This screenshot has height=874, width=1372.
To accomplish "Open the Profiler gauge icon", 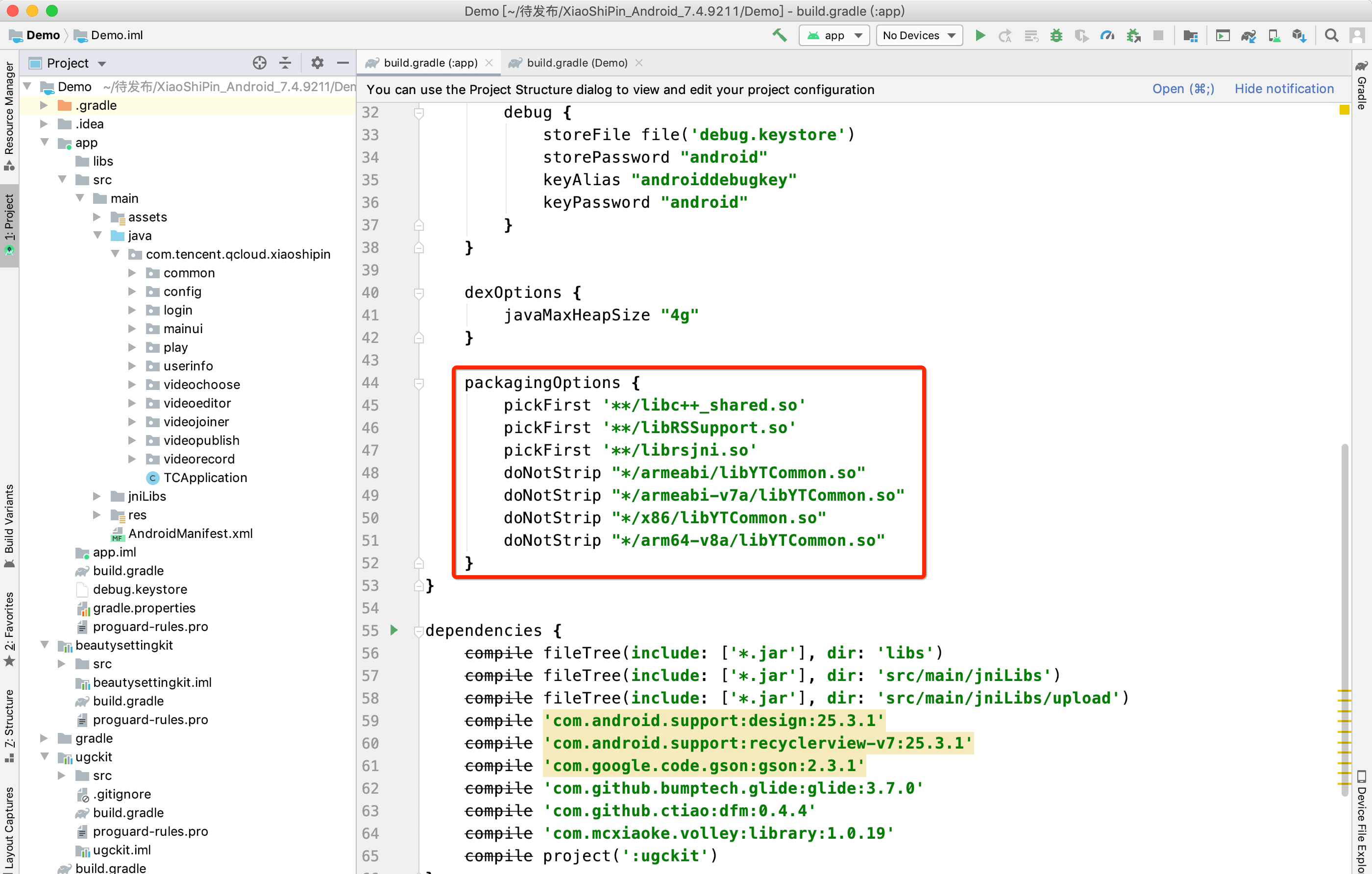I will [1106, 35].
